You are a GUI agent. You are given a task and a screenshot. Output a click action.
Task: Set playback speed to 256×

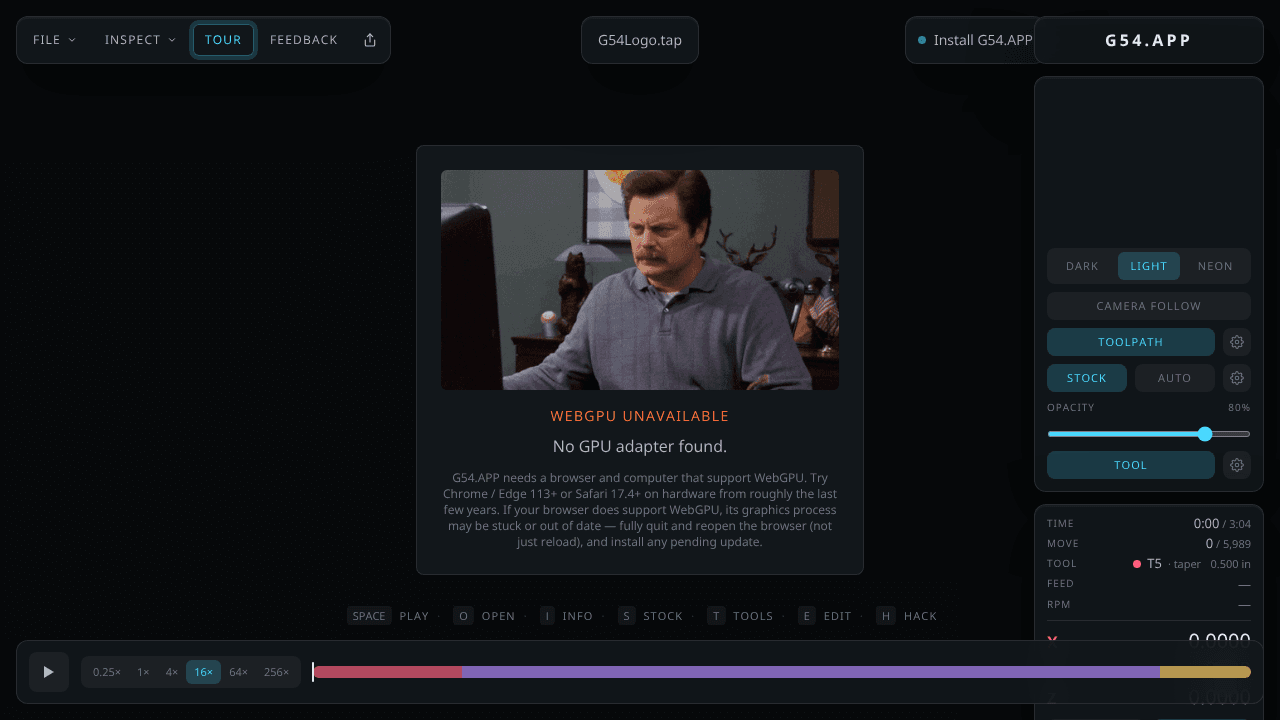coord(277,672)
